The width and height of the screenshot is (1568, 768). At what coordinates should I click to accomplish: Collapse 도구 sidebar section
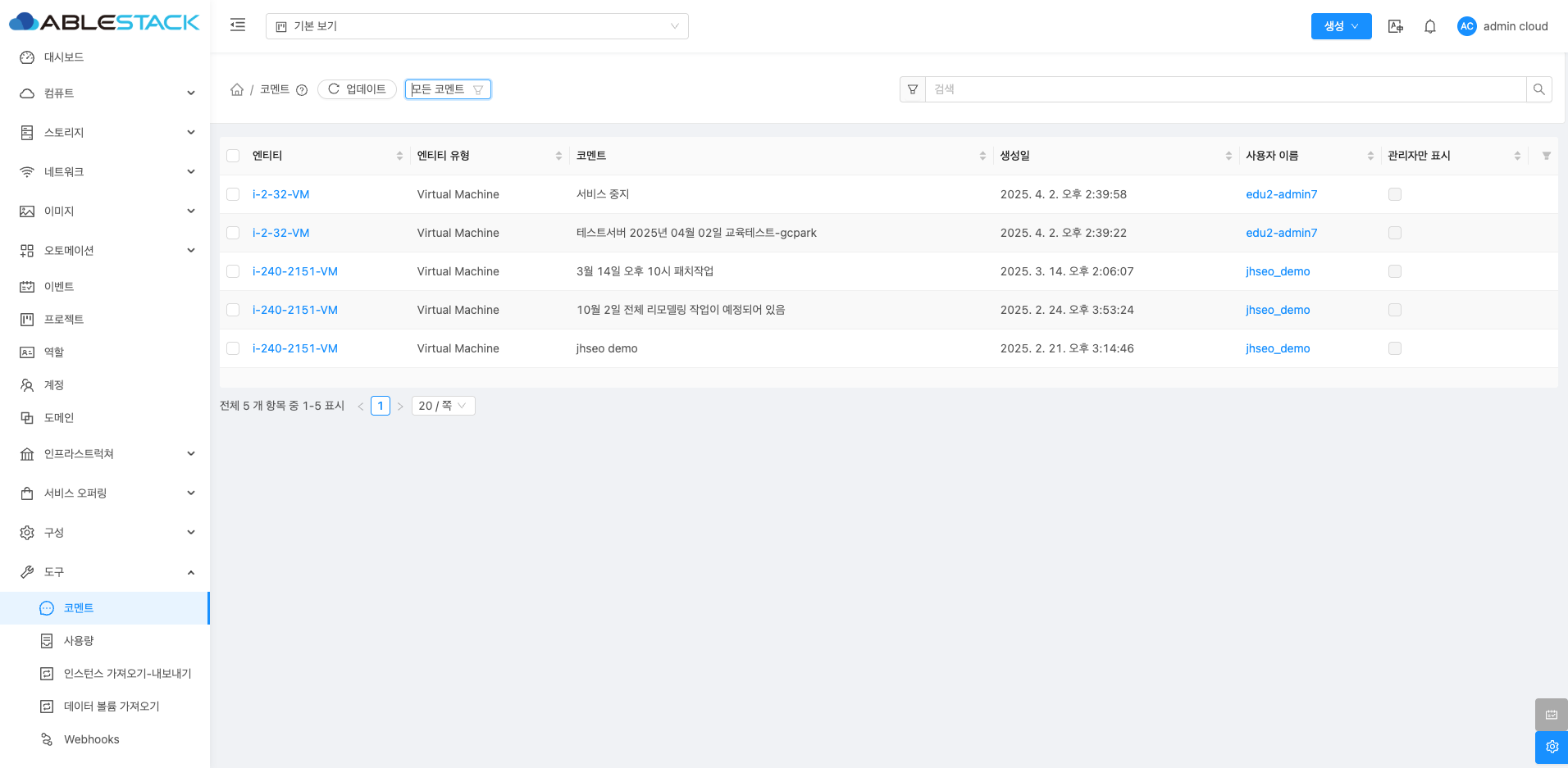tap(105, 572)
